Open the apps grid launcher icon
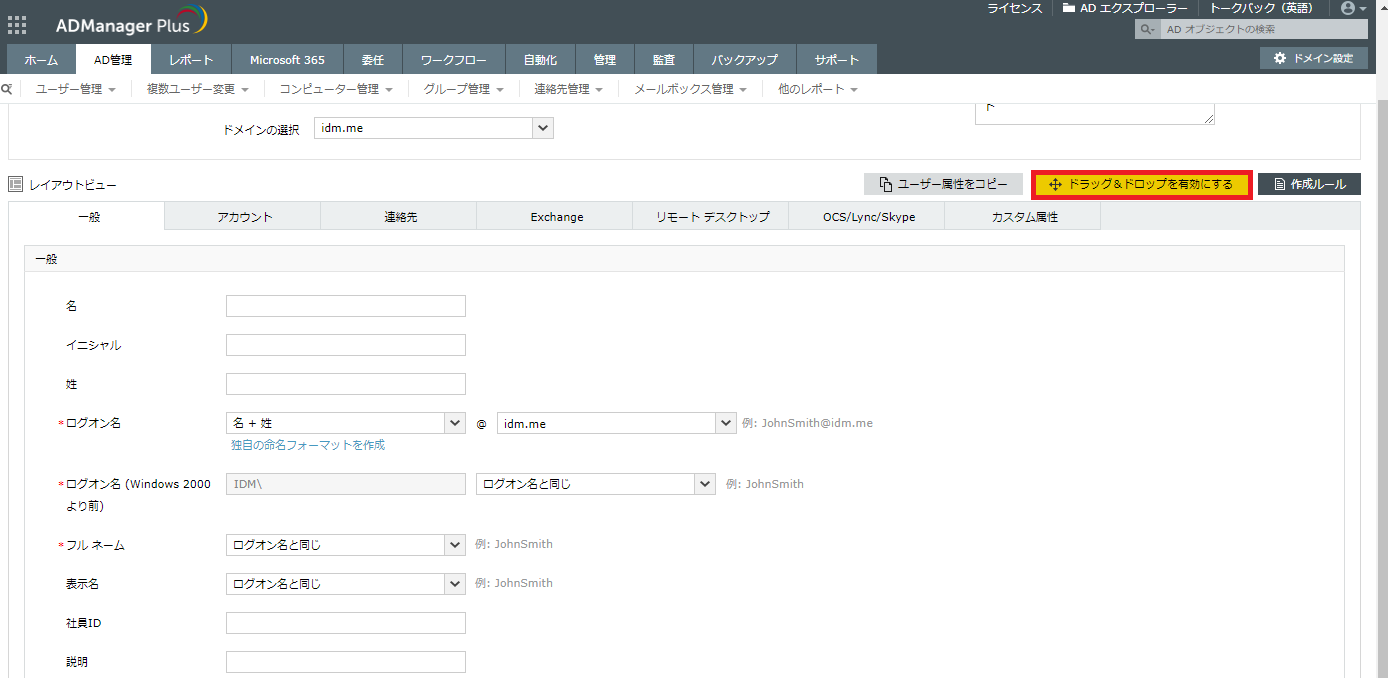1388x678 pixels. click(x=17, y=25)
